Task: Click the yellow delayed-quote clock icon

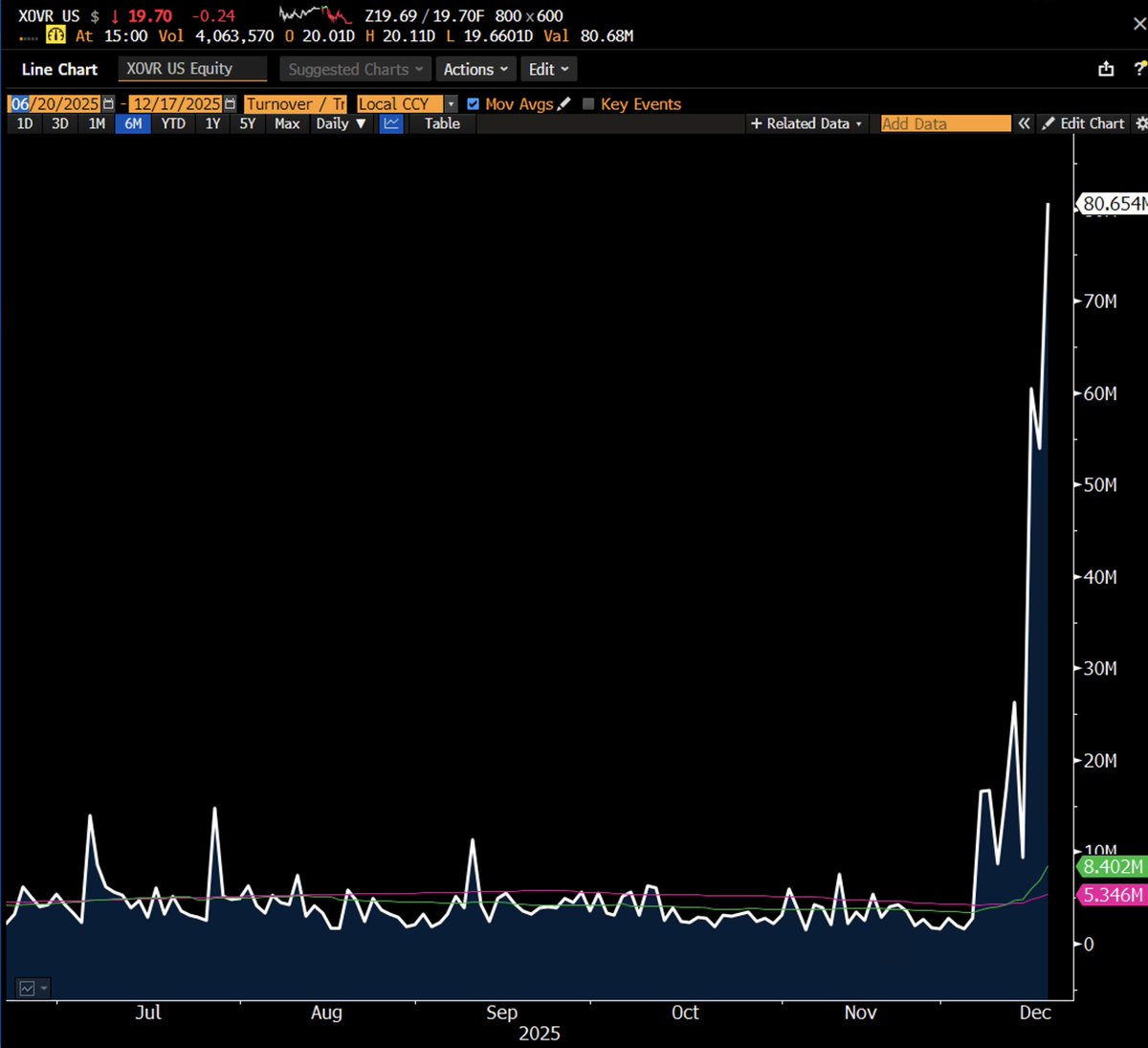Action: click(x=56, y=35)
